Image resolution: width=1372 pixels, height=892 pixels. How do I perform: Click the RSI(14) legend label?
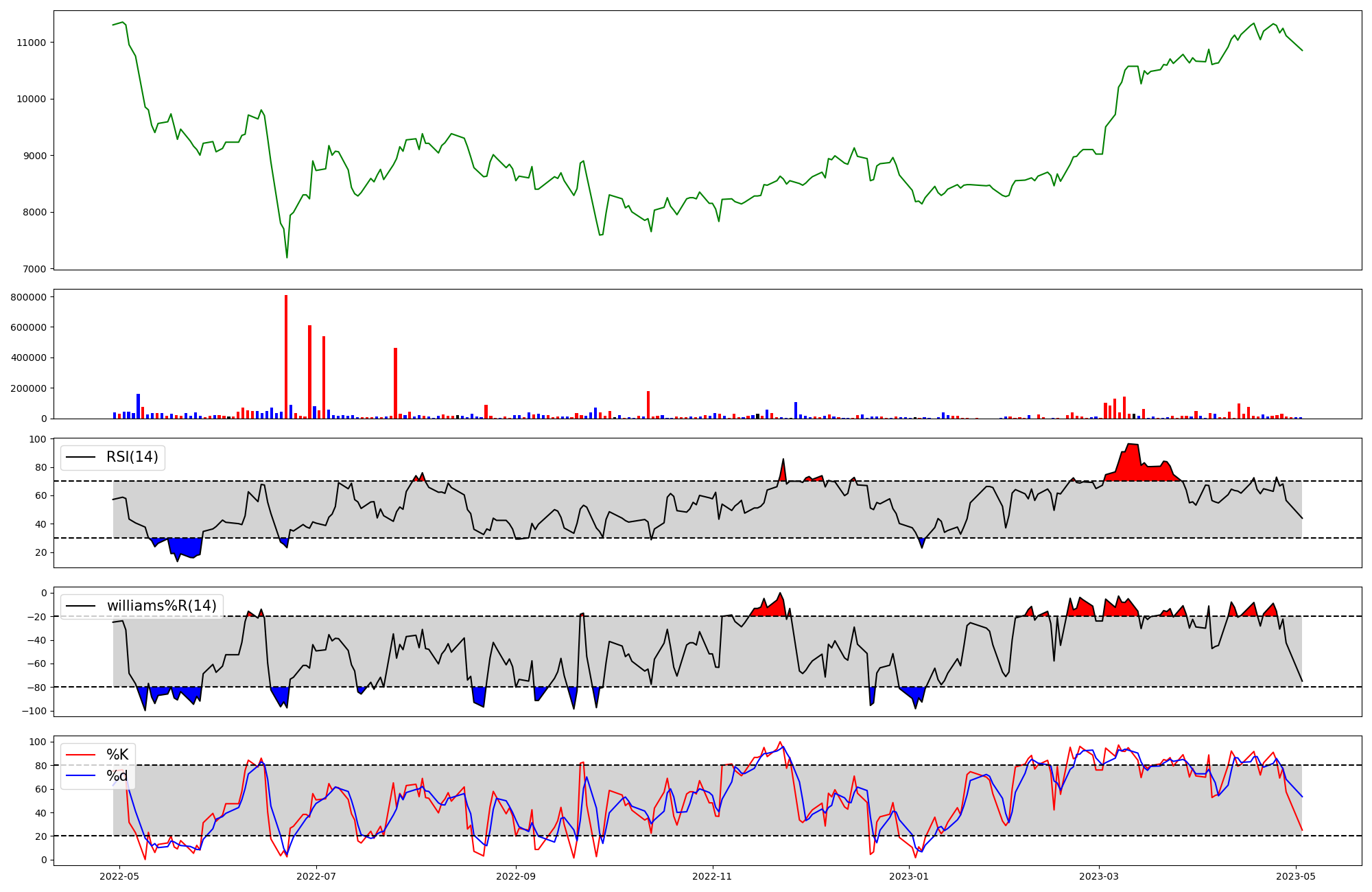click(x=132, y=457)
